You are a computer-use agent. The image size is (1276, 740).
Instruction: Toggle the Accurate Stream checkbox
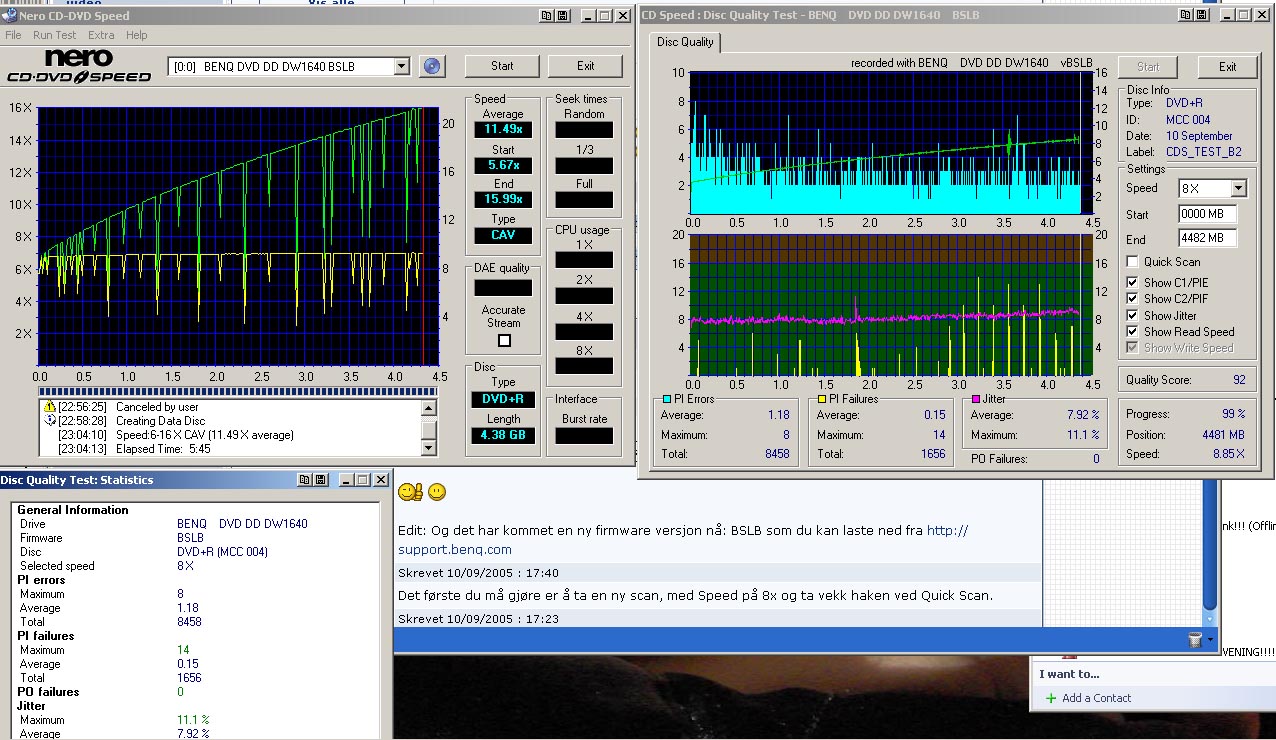(504, 340)
